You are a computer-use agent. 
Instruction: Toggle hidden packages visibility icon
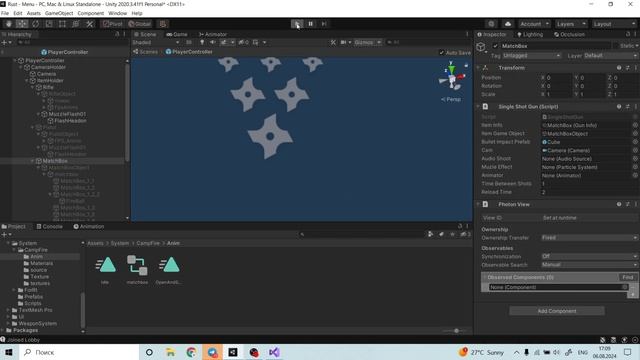click(x=465, y=234)
